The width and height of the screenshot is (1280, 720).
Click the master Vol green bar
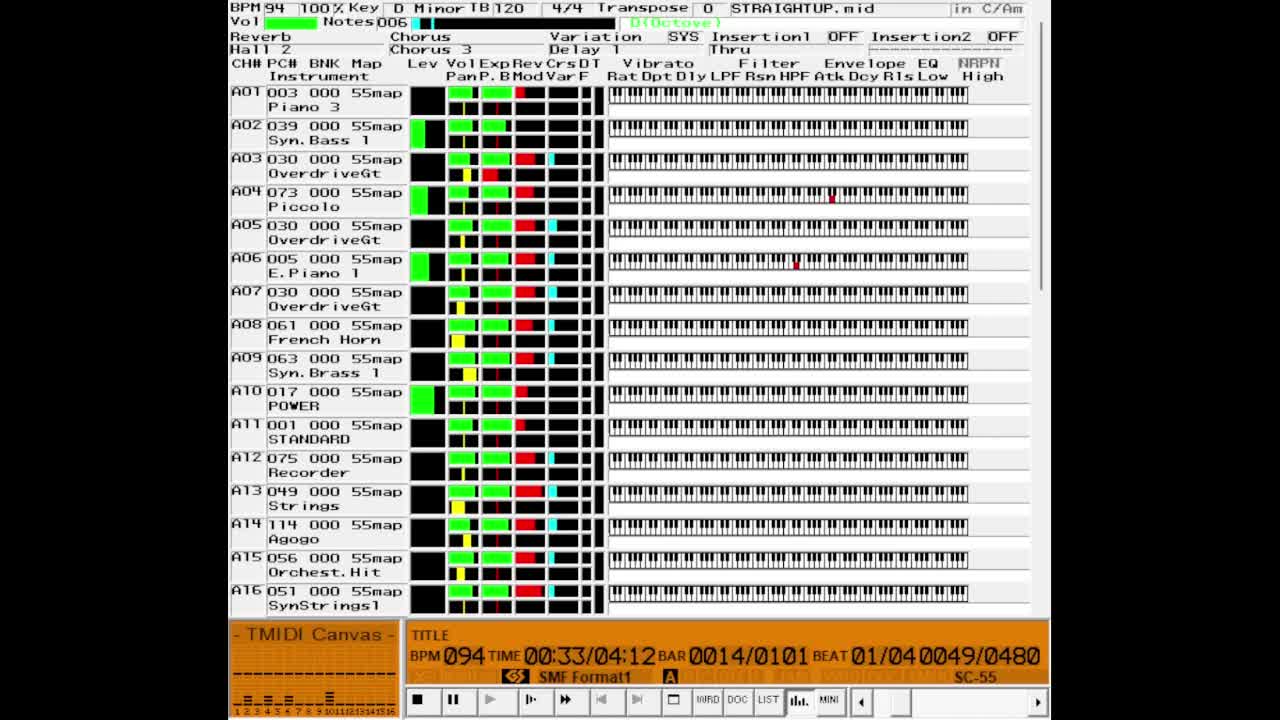[x=291, y=22]
